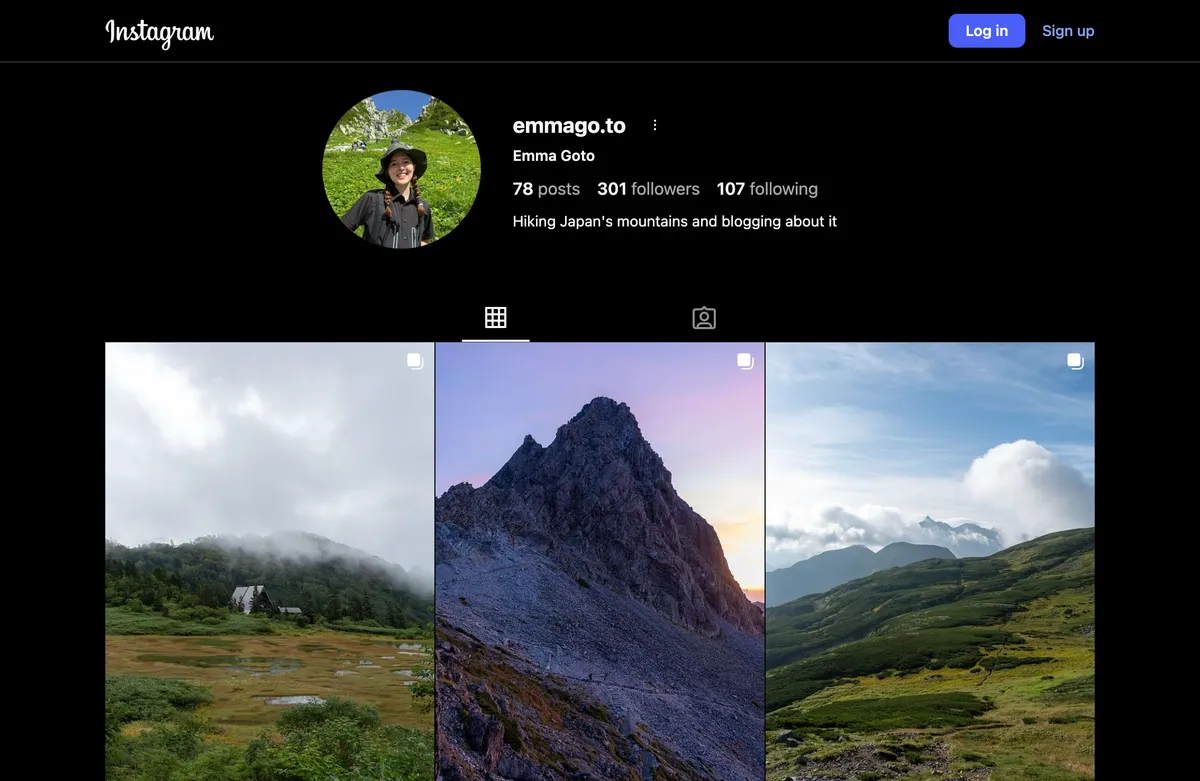Click carousel icon on the green hills post
The image size is (1200, 781).
tap(1075, 361)
